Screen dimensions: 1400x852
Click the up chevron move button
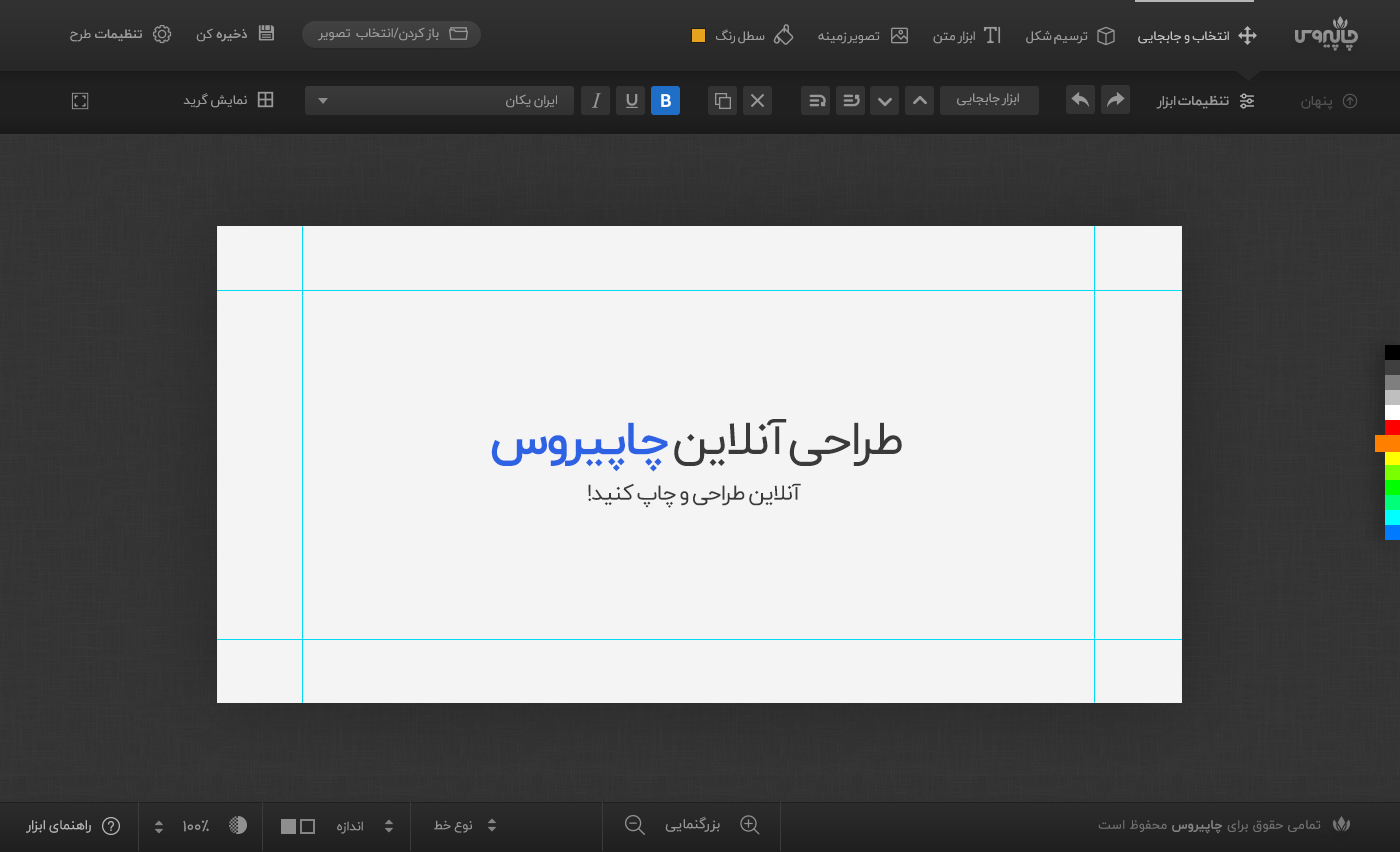(920, 100)
